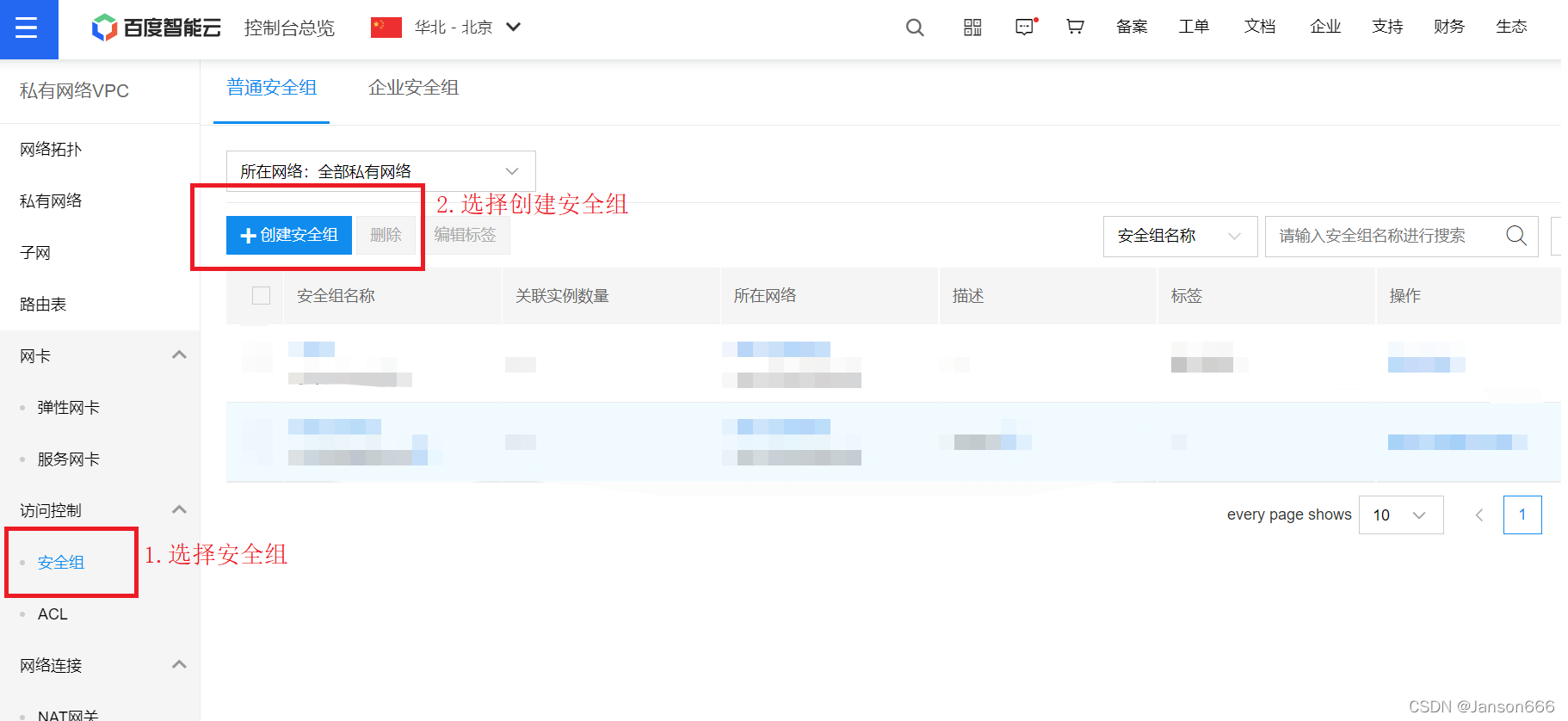Image resolution: width=1568 pixels, height=721 pixels.
Task: Click the 所在网络 column header
Action: point(765,296)
